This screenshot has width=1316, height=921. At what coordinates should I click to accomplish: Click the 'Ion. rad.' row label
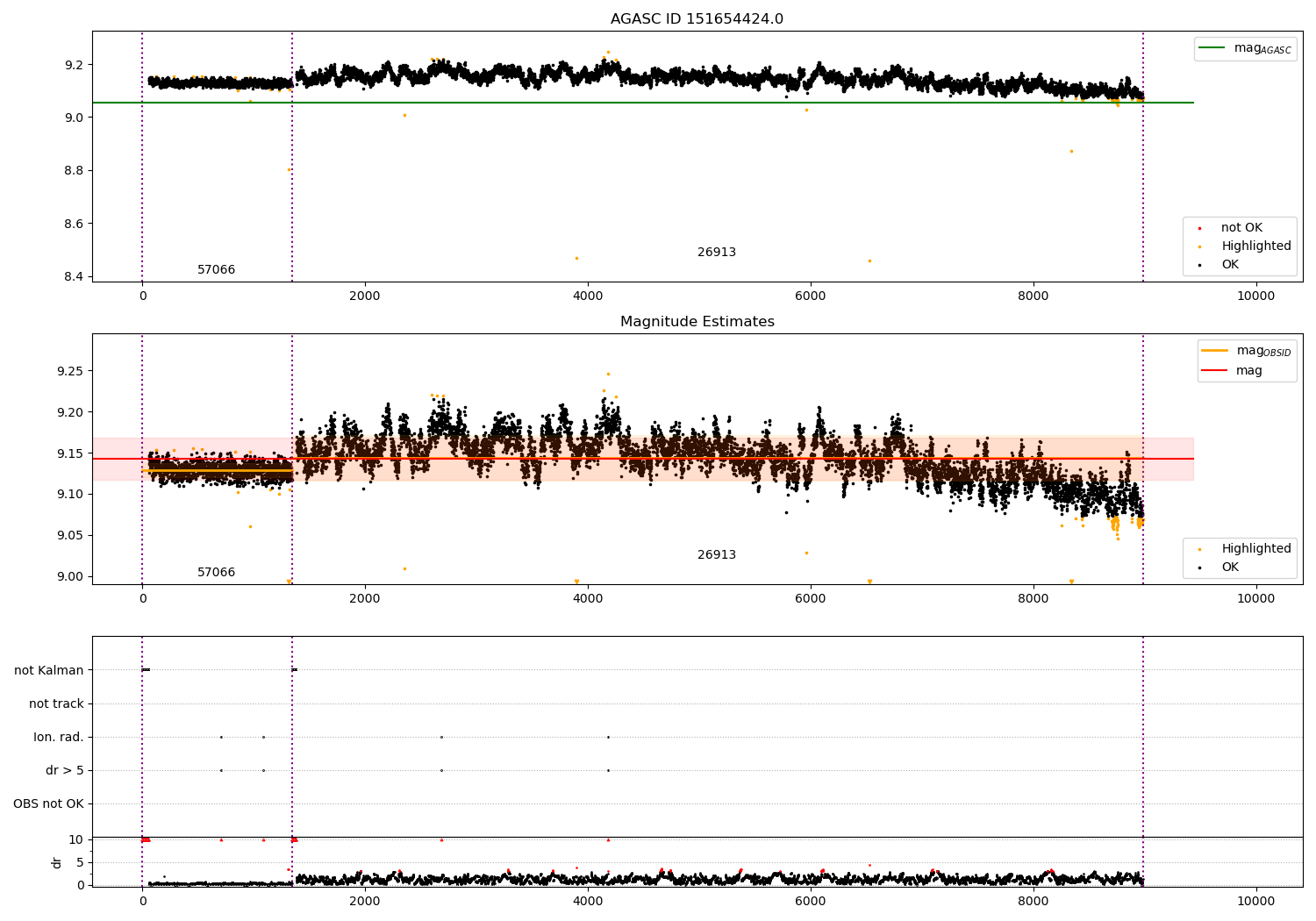pos(59,737)
